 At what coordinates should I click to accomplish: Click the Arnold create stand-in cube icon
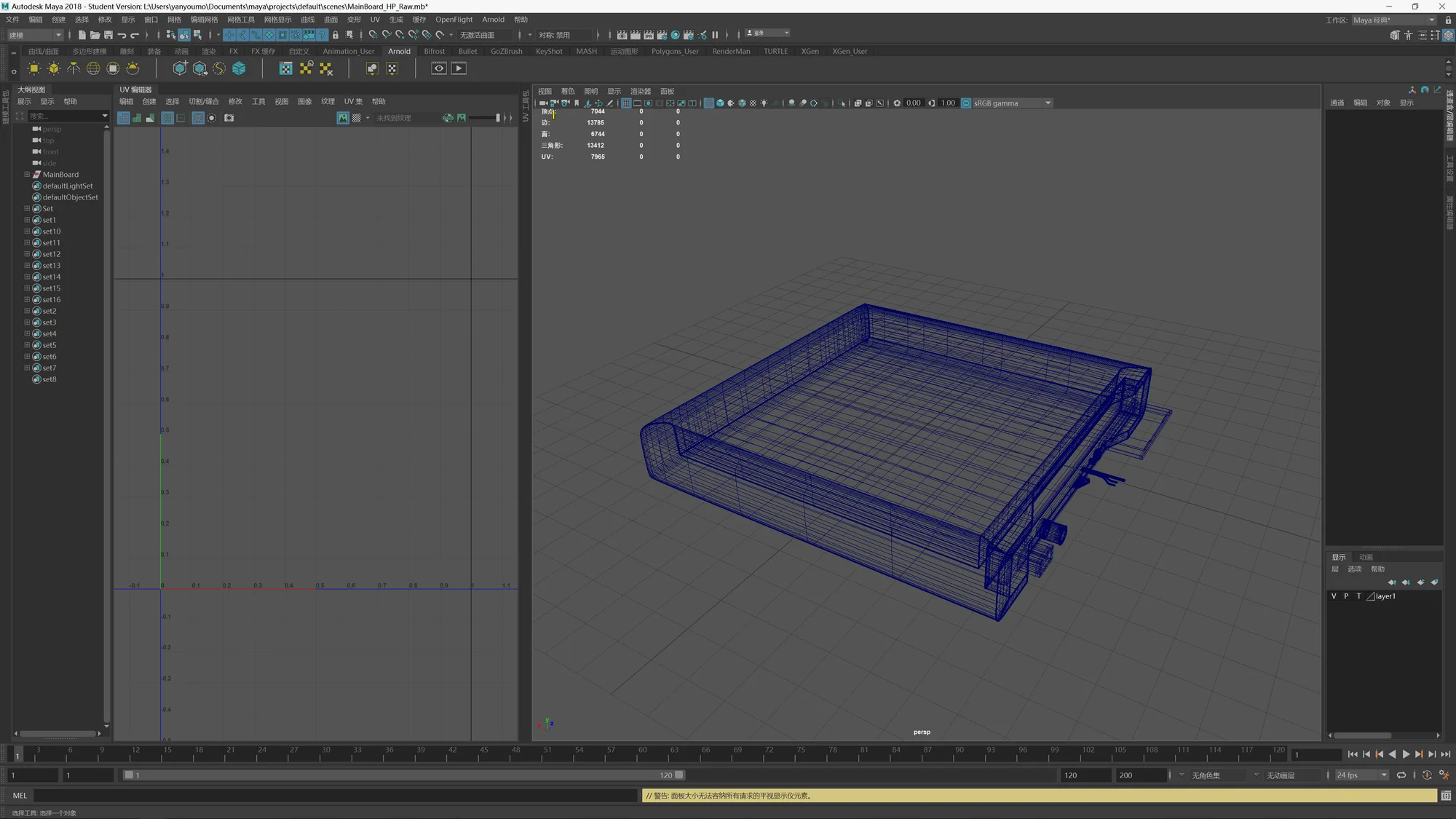coord(180,68)
